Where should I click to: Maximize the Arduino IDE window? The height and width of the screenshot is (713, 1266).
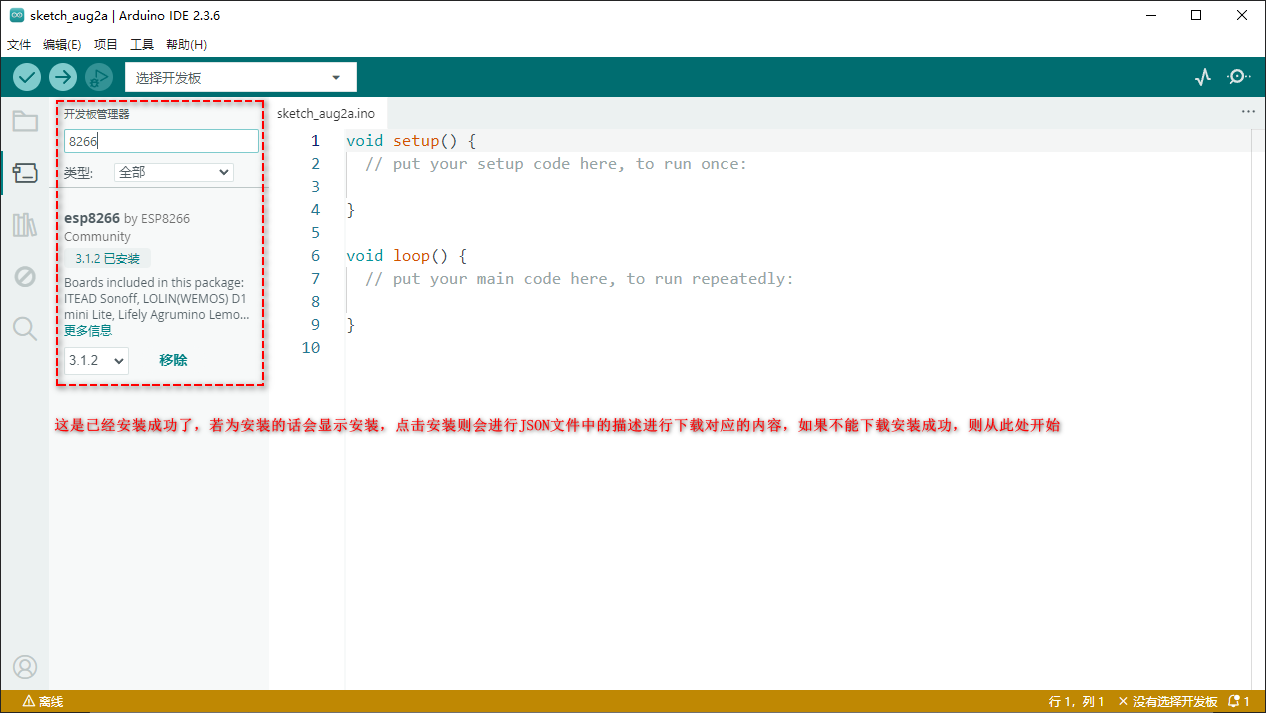pos(1196,16)
